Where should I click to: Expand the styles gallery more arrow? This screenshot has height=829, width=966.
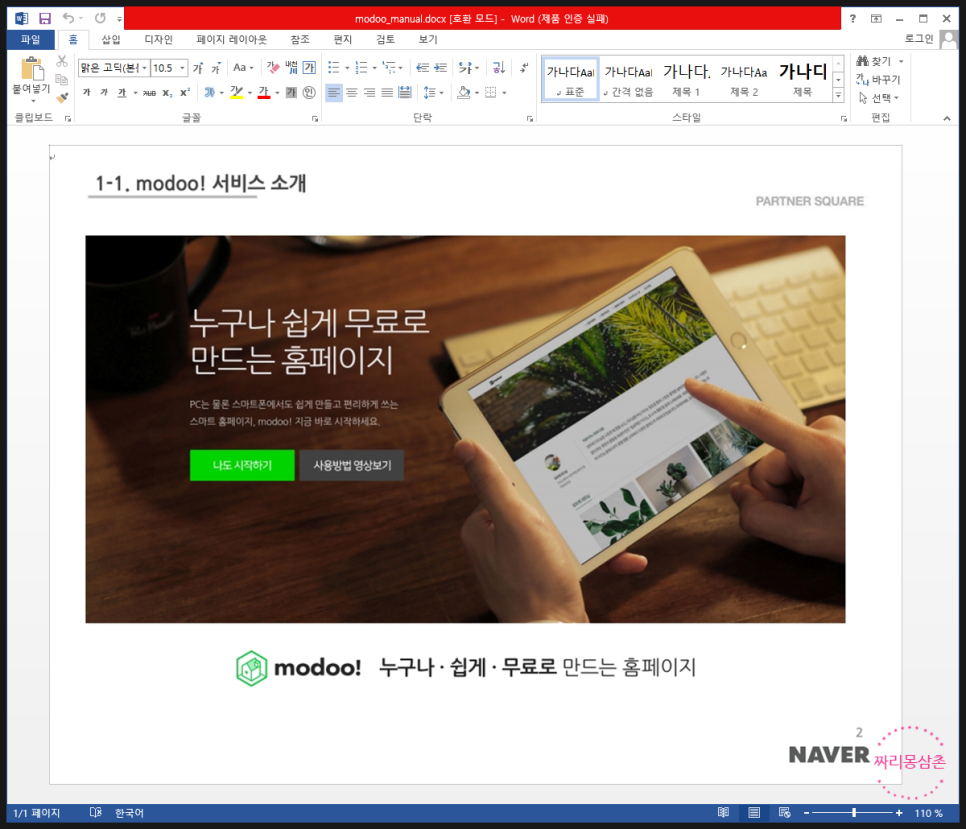(838, 95)
